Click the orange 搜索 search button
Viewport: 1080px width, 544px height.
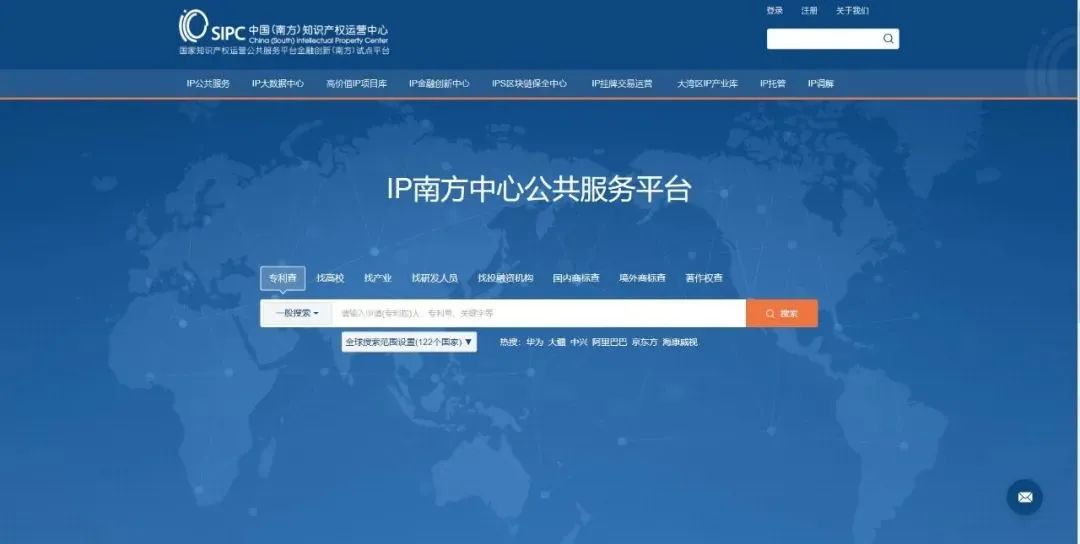[781, 313]
